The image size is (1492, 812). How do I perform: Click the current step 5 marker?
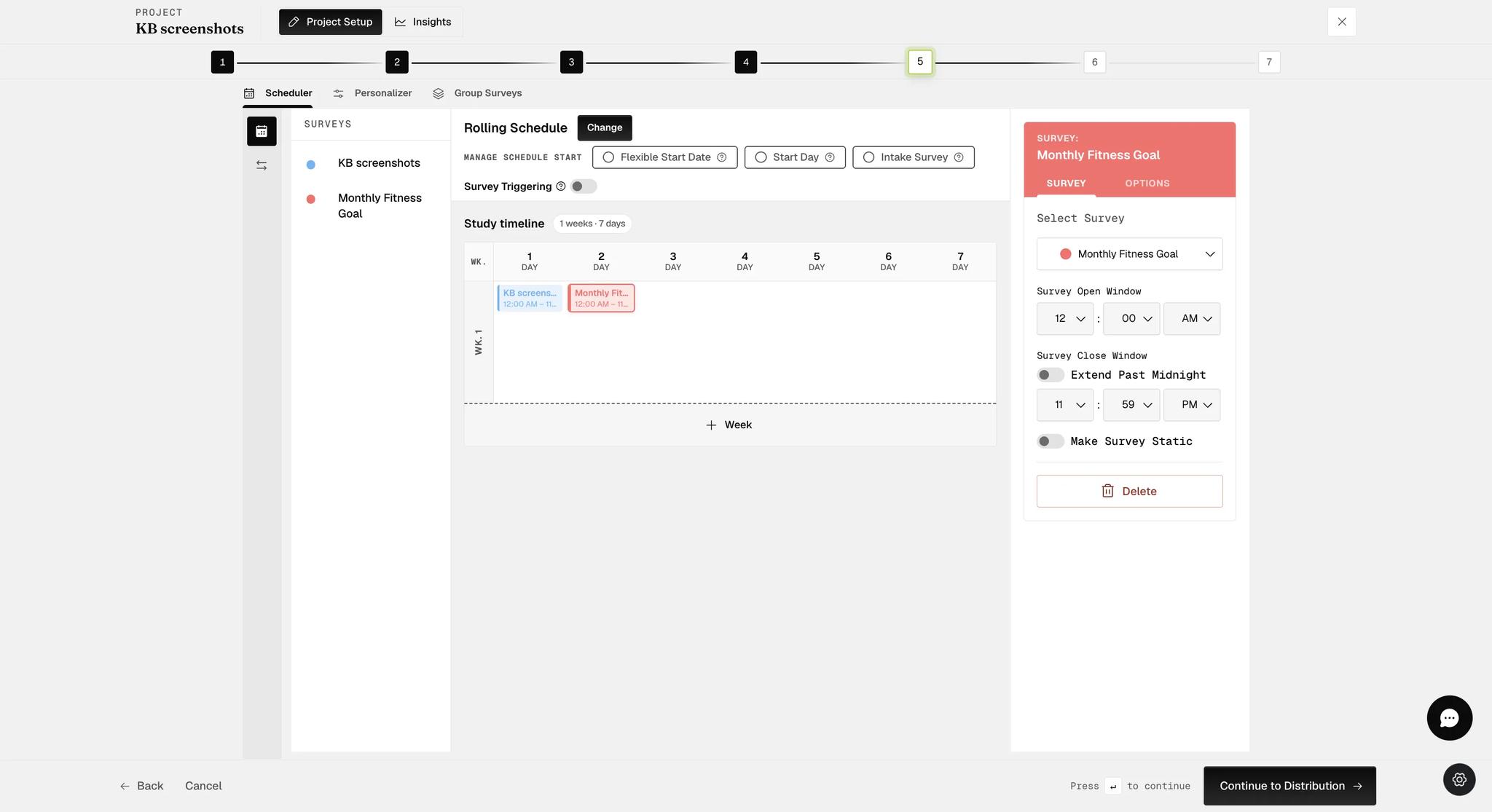pos(920,62)
